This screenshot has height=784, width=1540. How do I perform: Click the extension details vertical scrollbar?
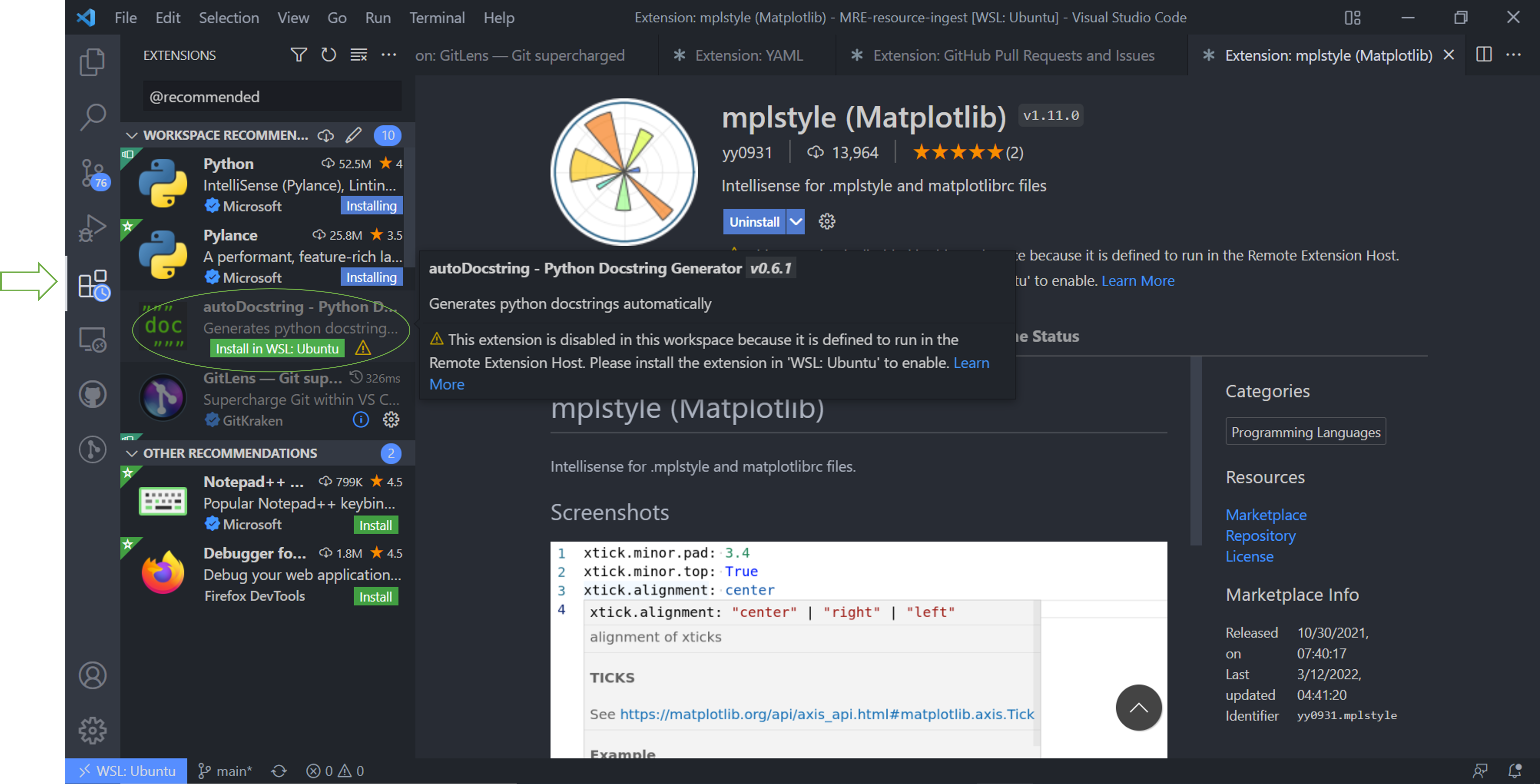[1196, 451]
